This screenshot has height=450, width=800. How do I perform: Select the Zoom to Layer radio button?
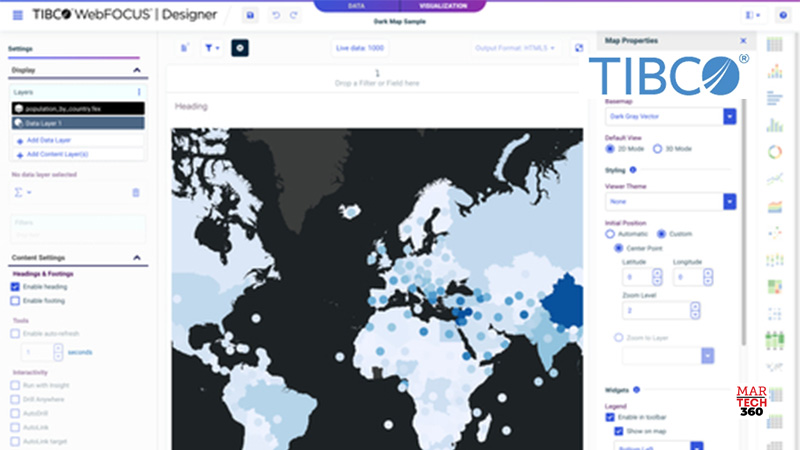coord(618,338)
